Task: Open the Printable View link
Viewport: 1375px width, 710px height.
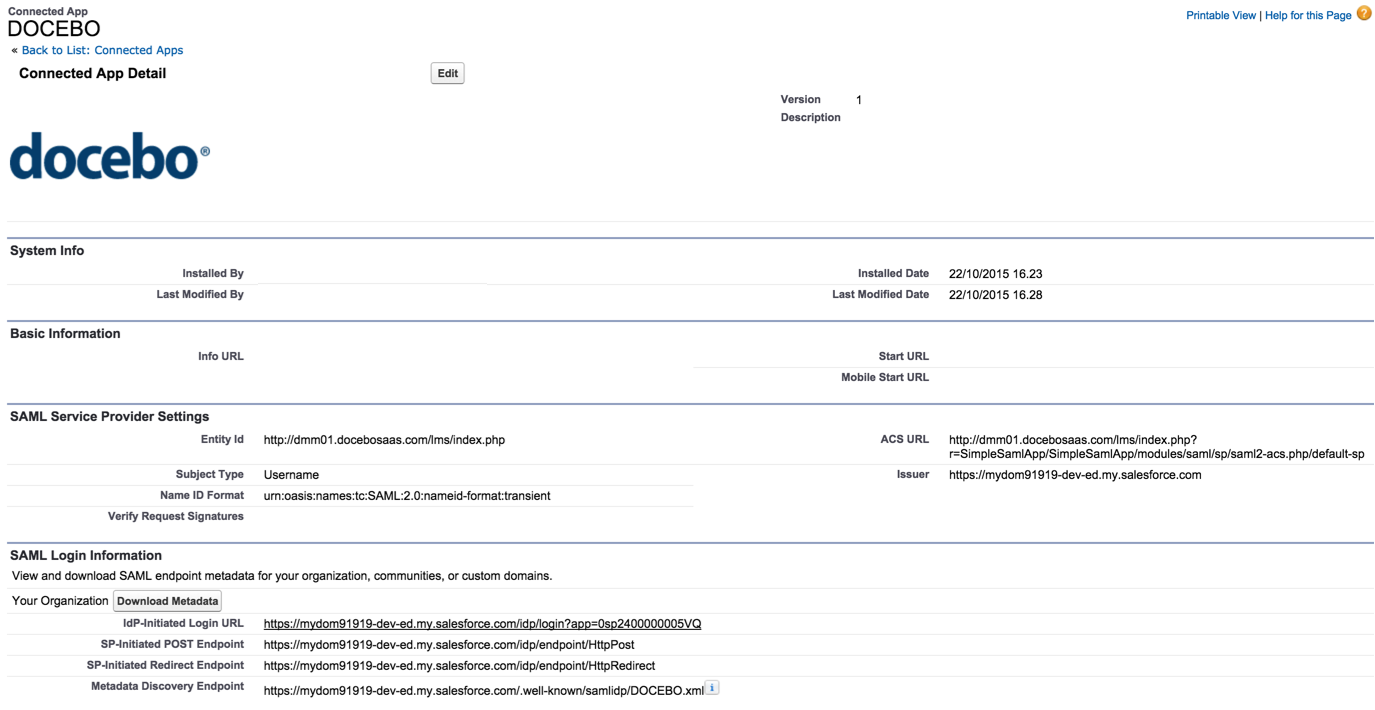Action: pos(1220,16)
